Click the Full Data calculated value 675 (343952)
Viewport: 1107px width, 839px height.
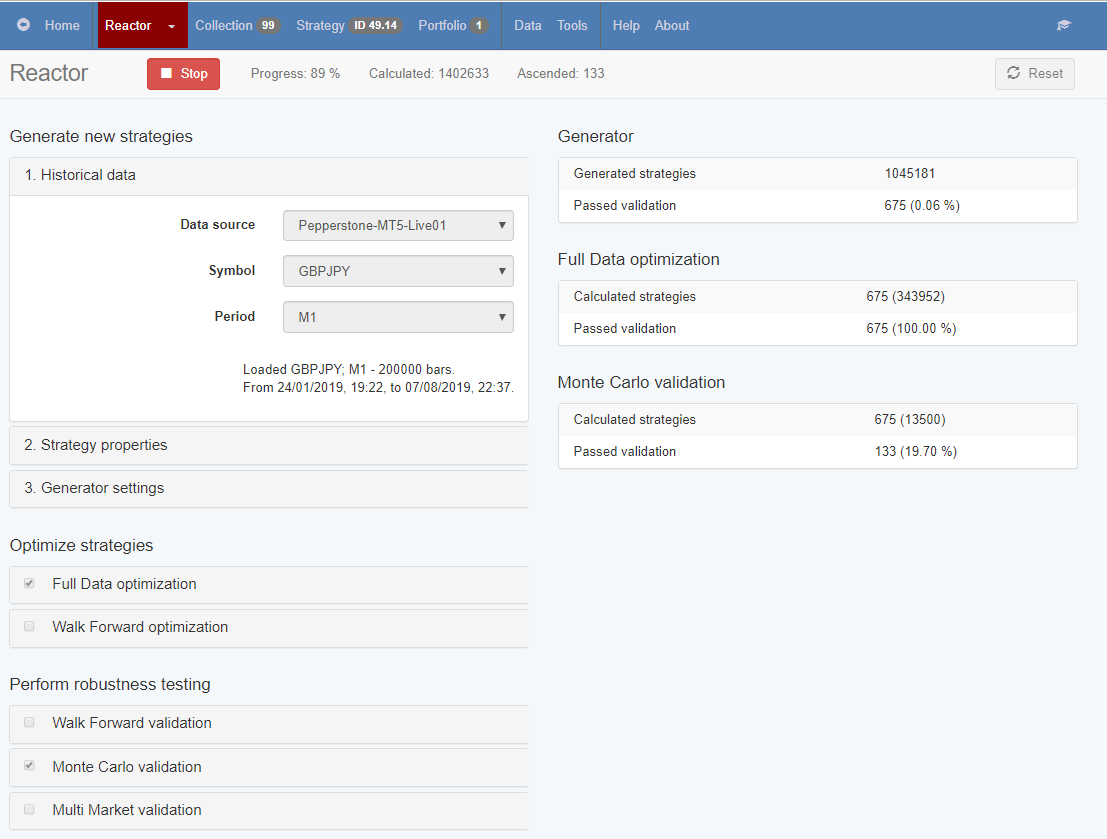(905, 297)
